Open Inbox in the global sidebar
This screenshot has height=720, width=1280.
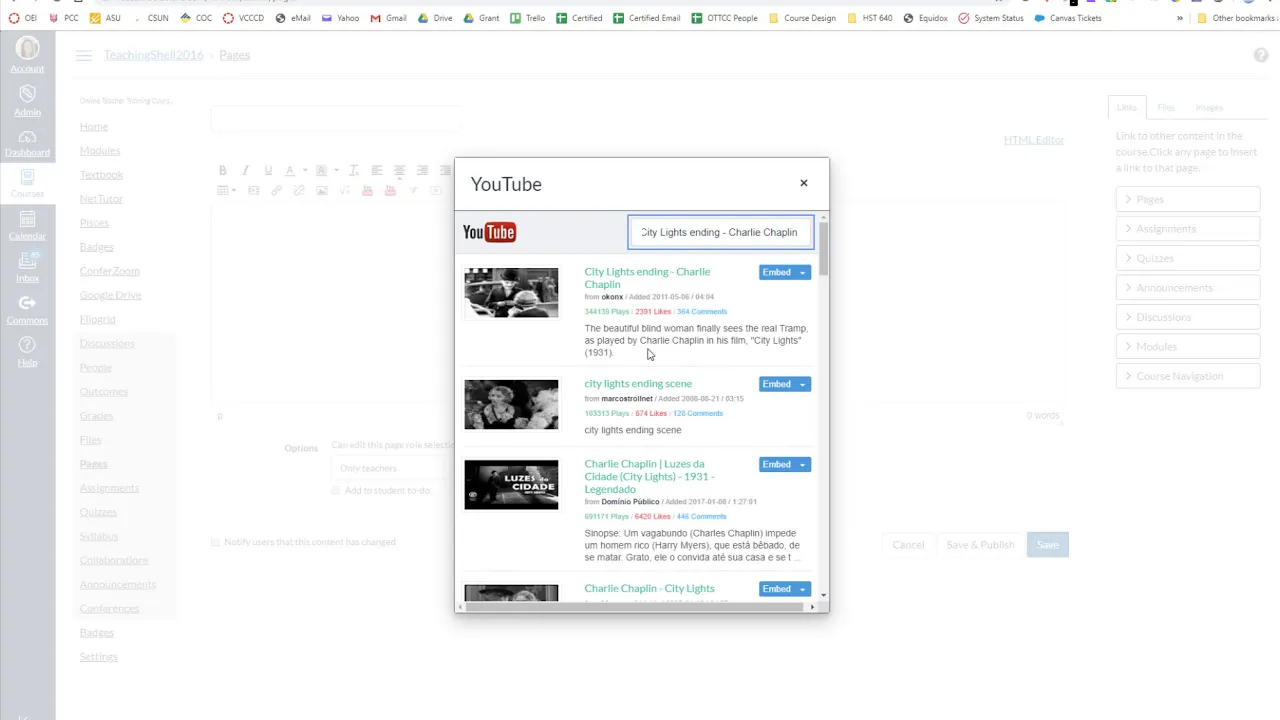(27, 267)
